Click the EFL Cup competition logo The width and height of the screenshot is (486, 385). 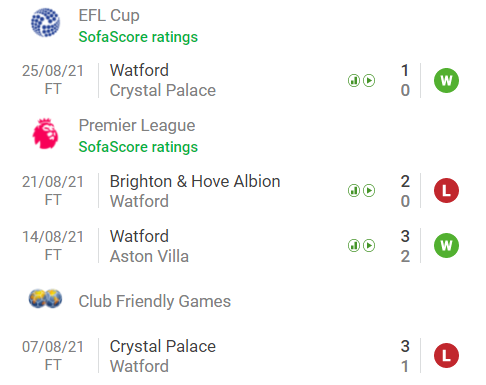pos(46,22)
